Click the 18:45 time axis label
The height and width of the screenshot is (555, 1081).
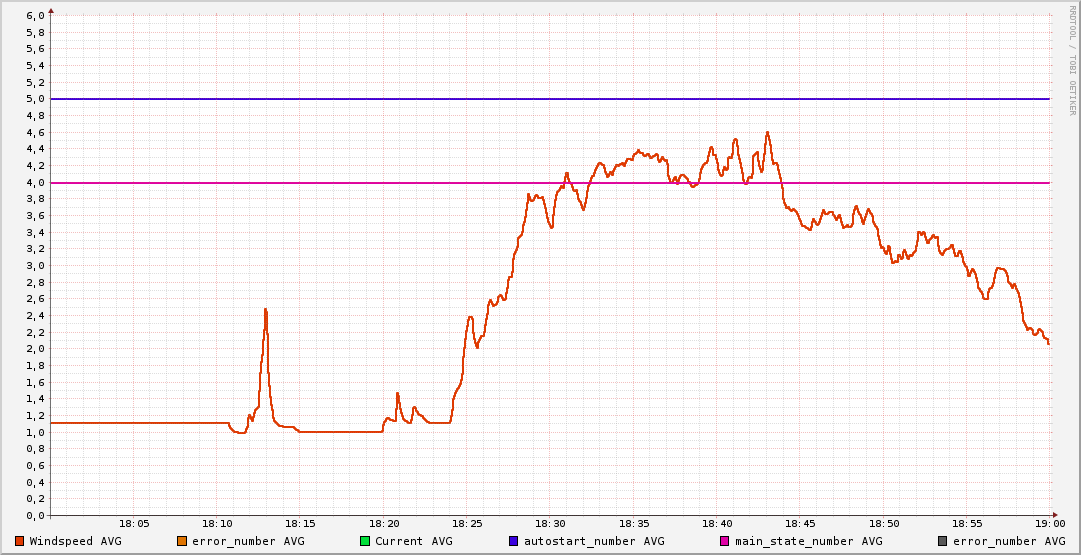point(800,524)
